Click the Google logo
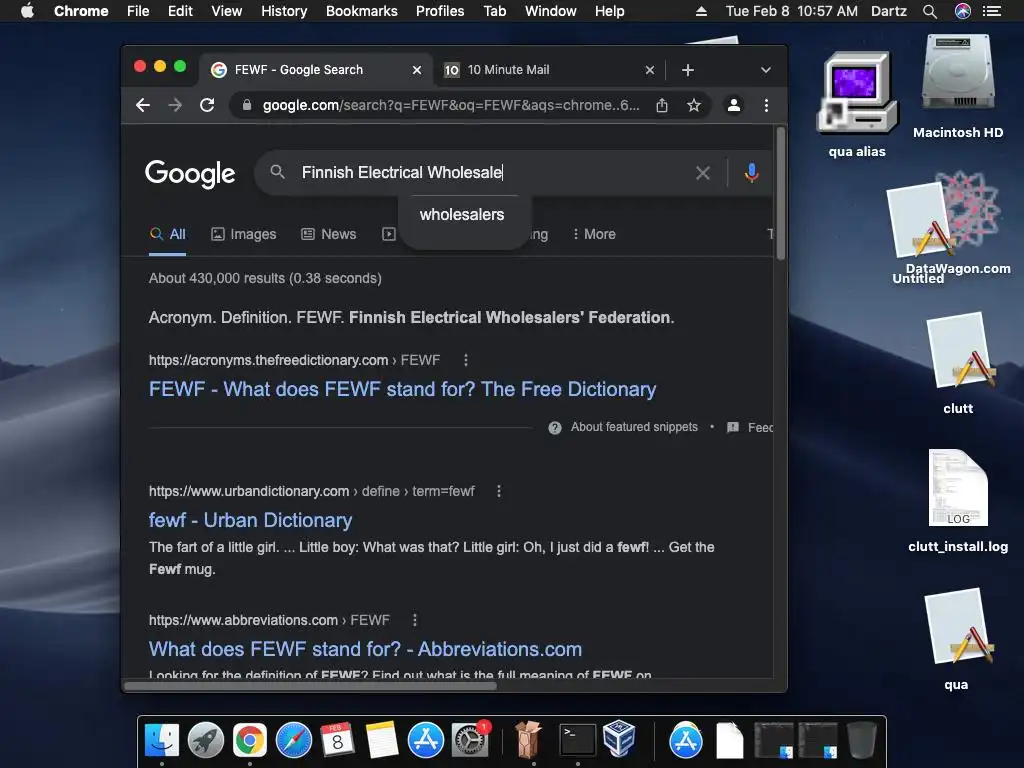Viewport: 1024px width, 768px height. click(190, 173)
